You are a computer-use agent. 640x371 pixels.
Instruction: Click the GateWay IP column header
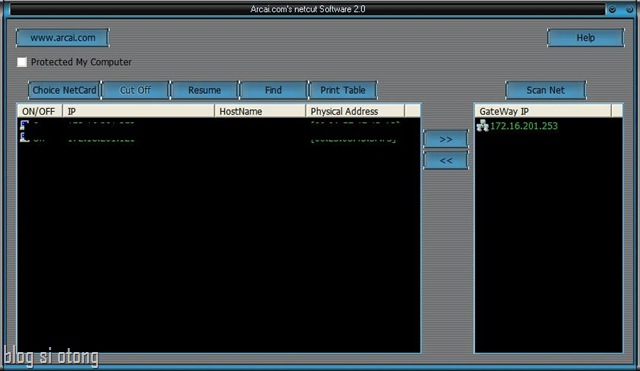coord(543,111)
